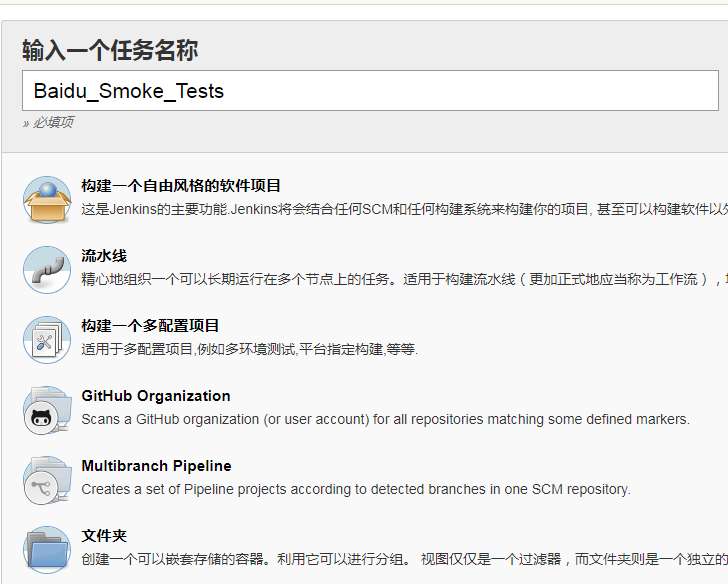Click the description starting 创建一个可以嵌套存储的容器
Screen dimensions: 728x584
(x=404, y=559)
